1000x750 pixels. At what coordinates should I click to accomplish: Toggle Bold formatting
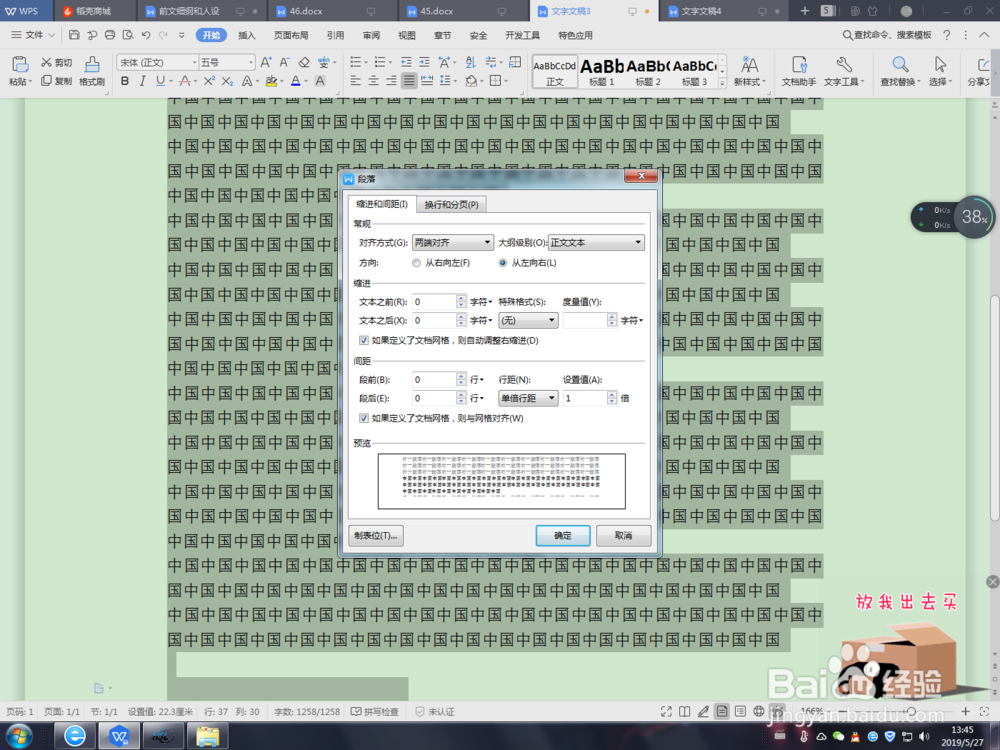coord(124,81)
